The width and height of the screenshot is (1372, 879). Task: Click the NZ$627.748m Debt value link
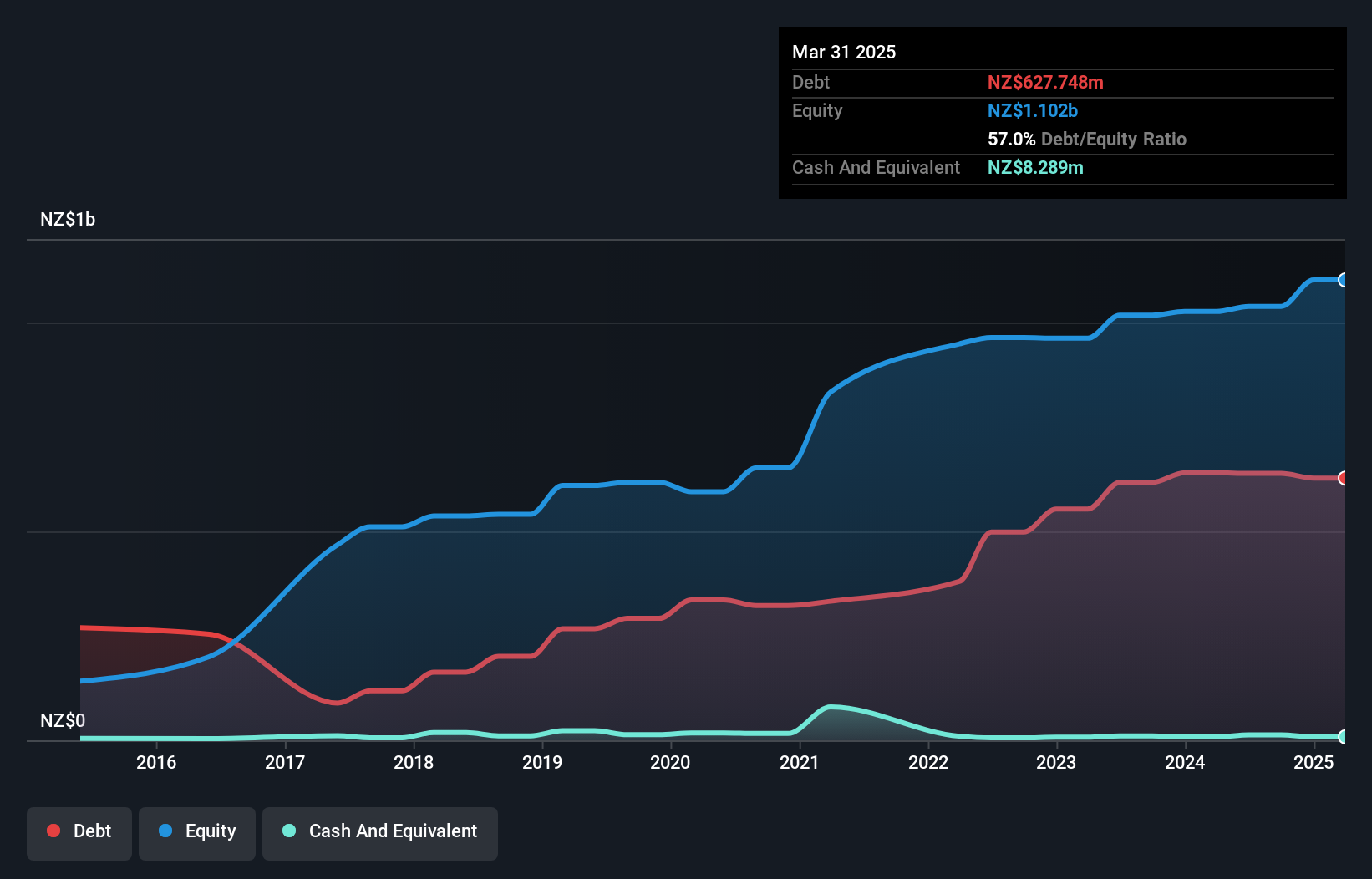(1046, 83)
